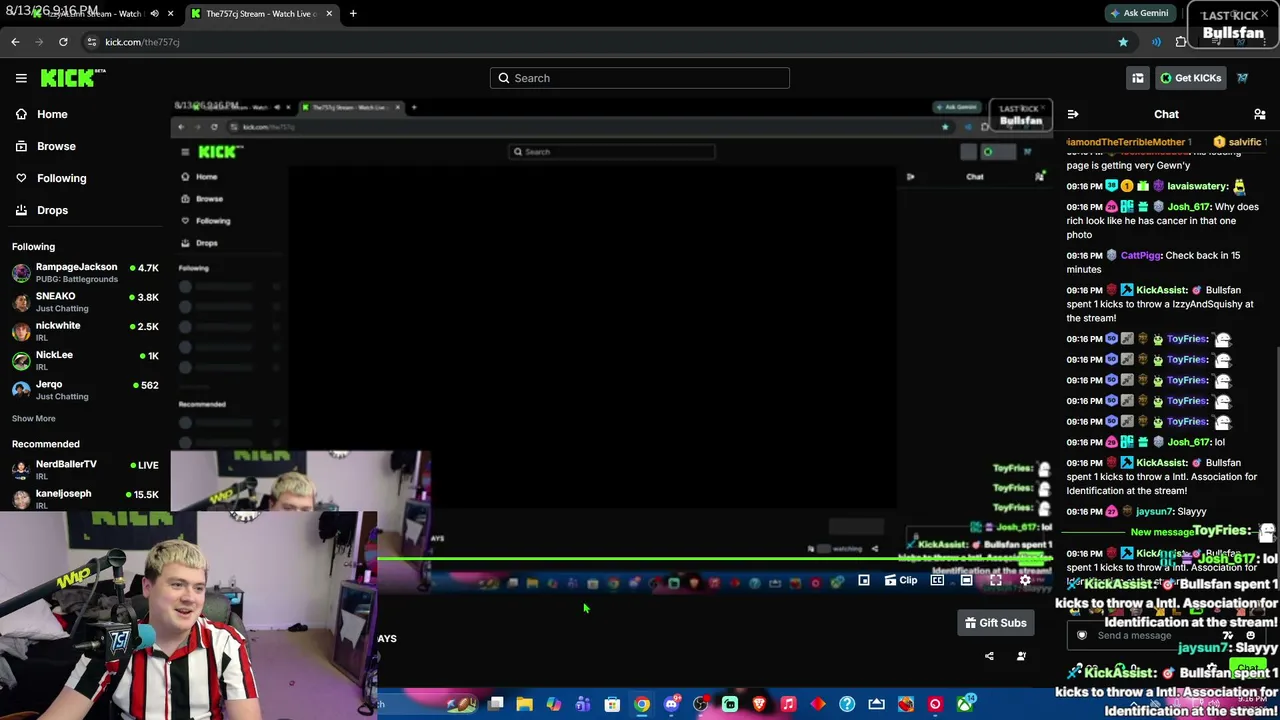
Task: Open NickLee's channel in Following
Action: (x=85, y=359)
